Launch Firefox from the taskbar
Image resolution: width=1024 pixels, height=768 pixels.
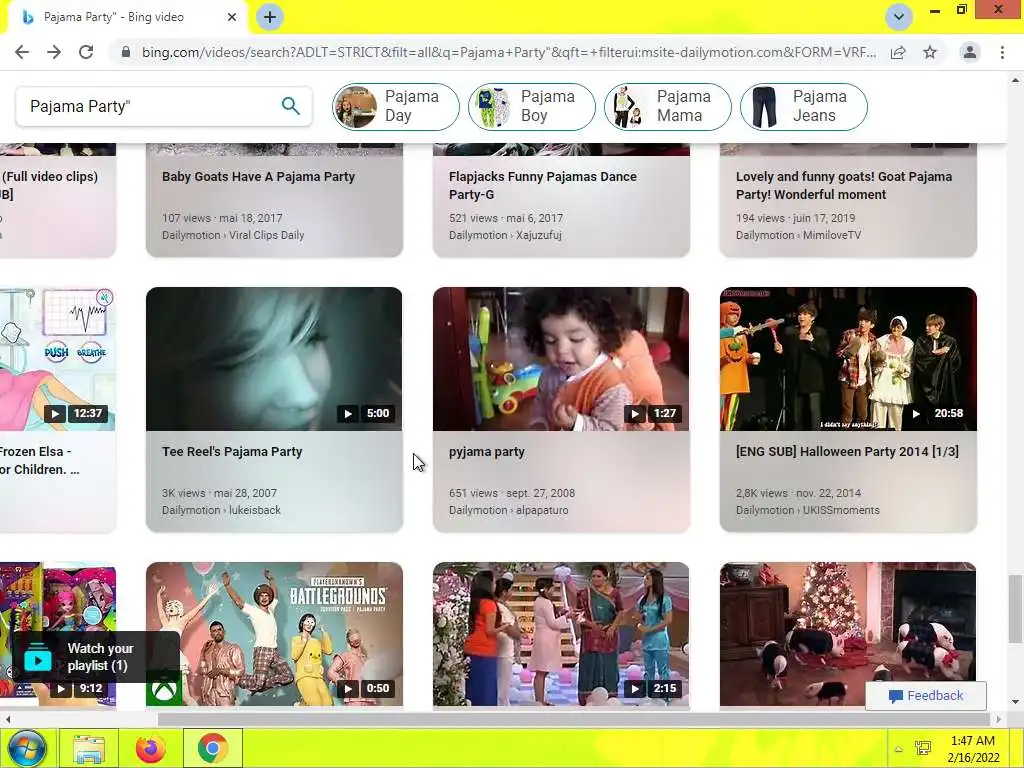(x=150, y=748)
